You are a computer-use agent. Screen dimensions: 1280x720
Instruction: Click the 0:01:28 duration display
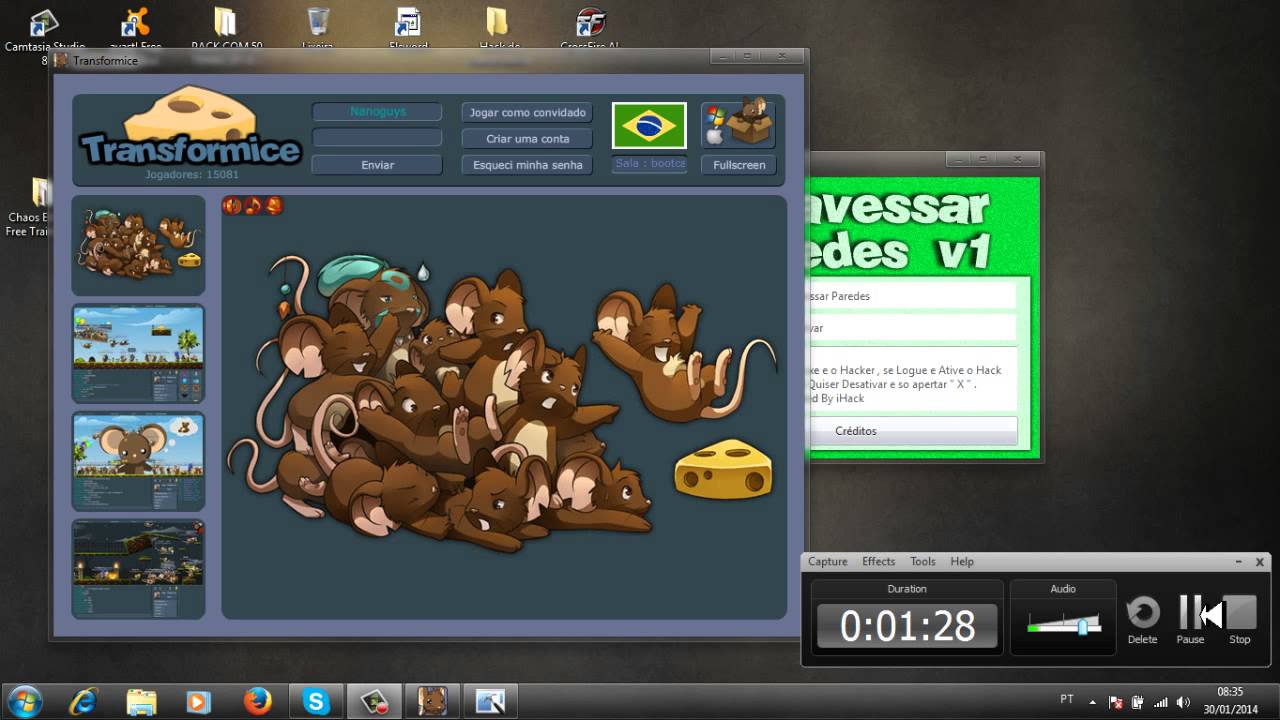click(x=907, y=626)
